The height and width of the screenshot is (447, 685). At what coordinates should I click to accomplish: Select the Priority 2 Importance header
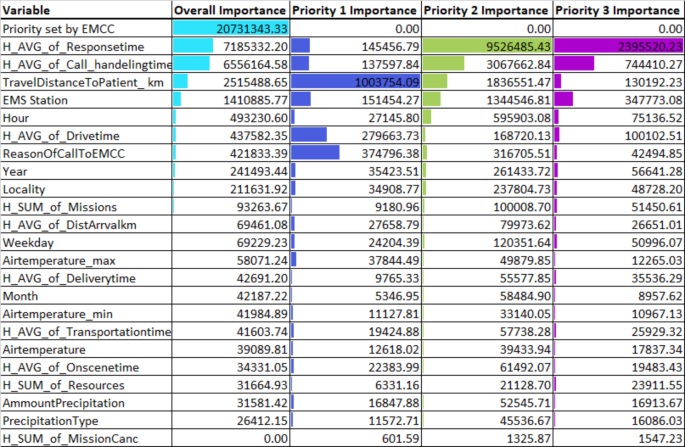[486, 10]
